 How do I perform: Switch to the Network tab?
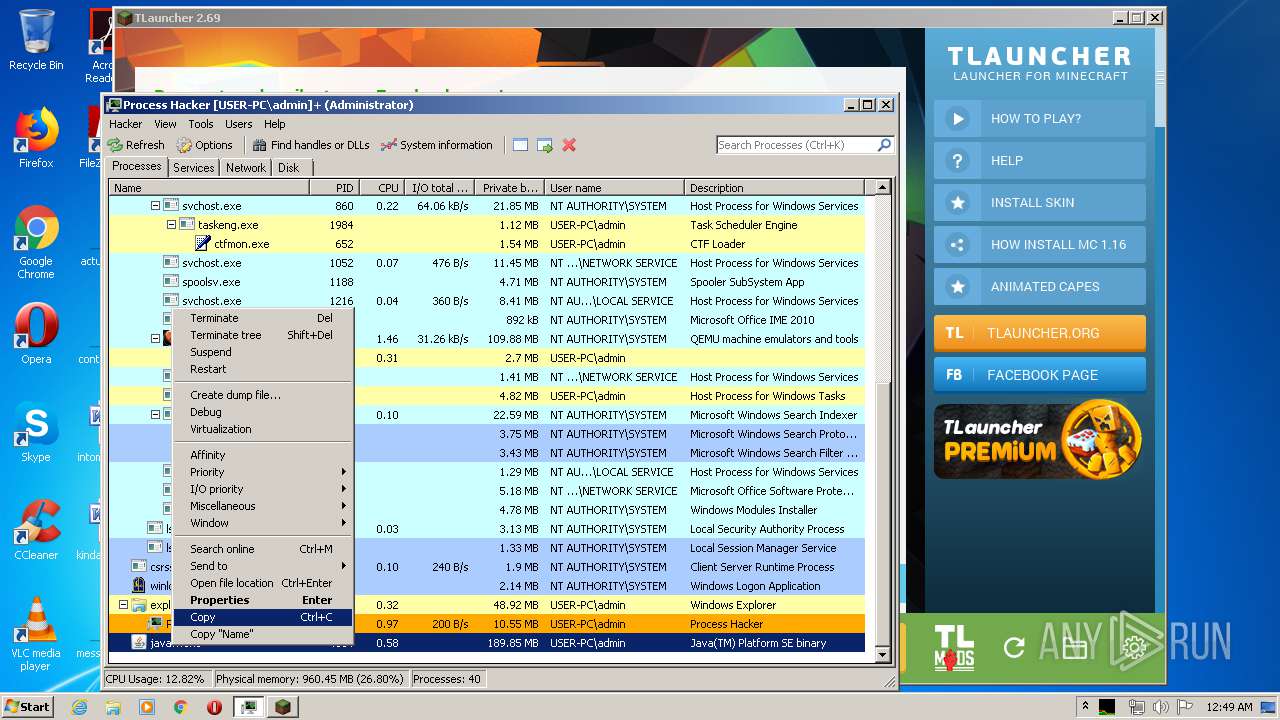point(246,168)
